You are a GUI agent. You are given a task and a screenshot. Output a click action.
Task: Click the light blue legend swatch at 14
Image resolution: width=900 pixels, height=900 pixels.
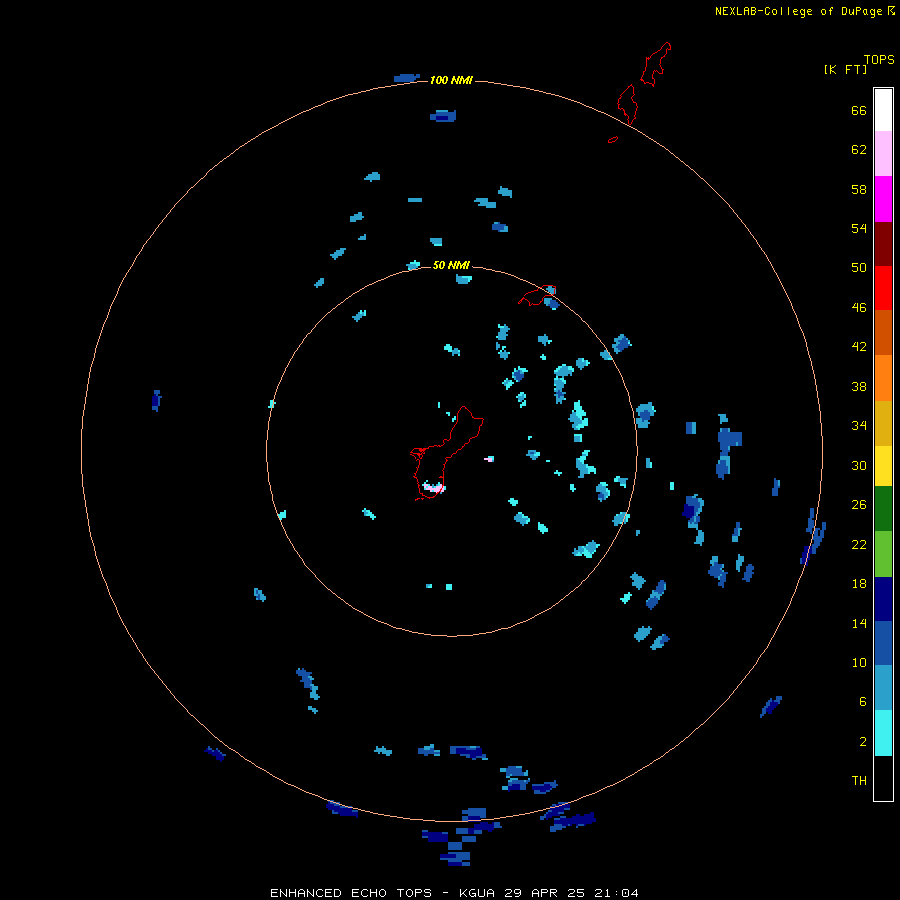(x=883, y=687)
